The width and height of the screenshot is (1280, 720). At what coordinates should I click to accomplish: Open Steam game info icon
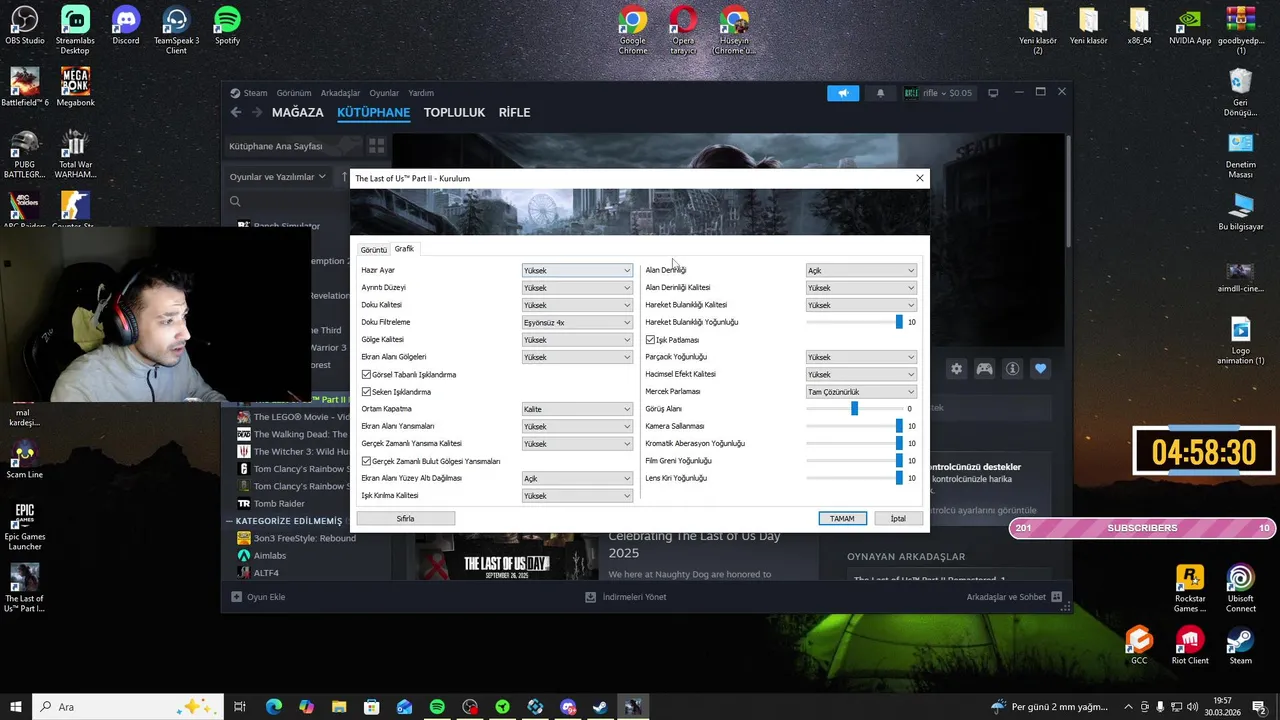point(1012,369)
